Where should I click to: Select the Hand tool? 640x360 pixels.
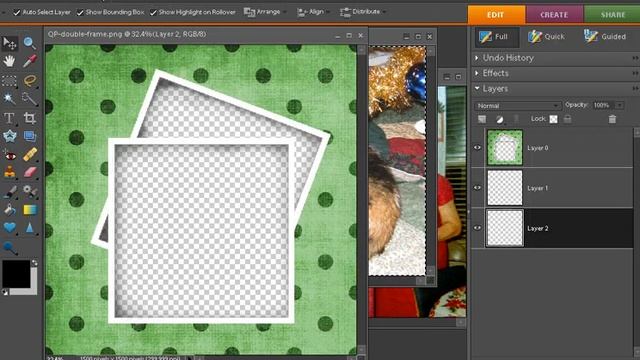9,61
